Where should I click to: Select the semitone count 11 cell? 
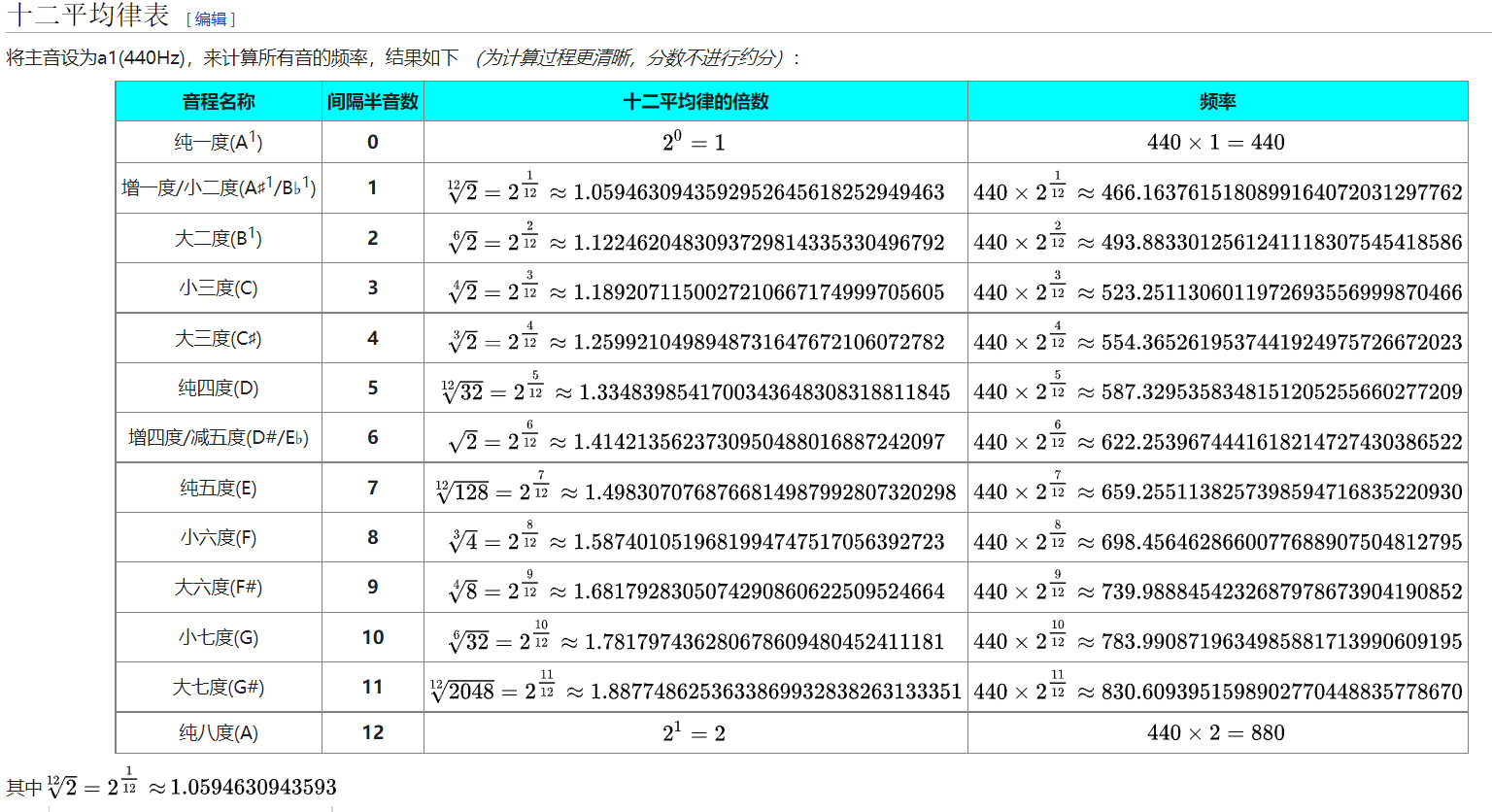pyautogui.click(x=373, y=687)
